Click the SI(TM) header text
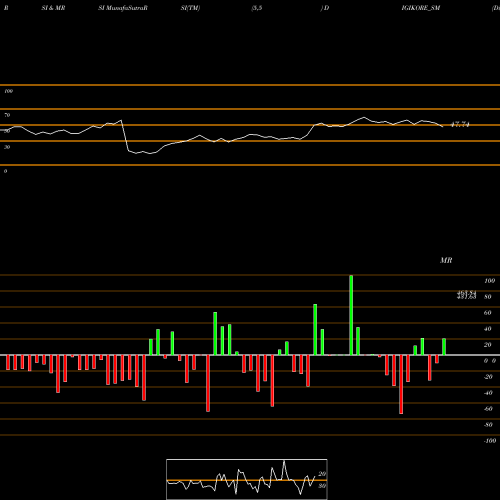 190,8
